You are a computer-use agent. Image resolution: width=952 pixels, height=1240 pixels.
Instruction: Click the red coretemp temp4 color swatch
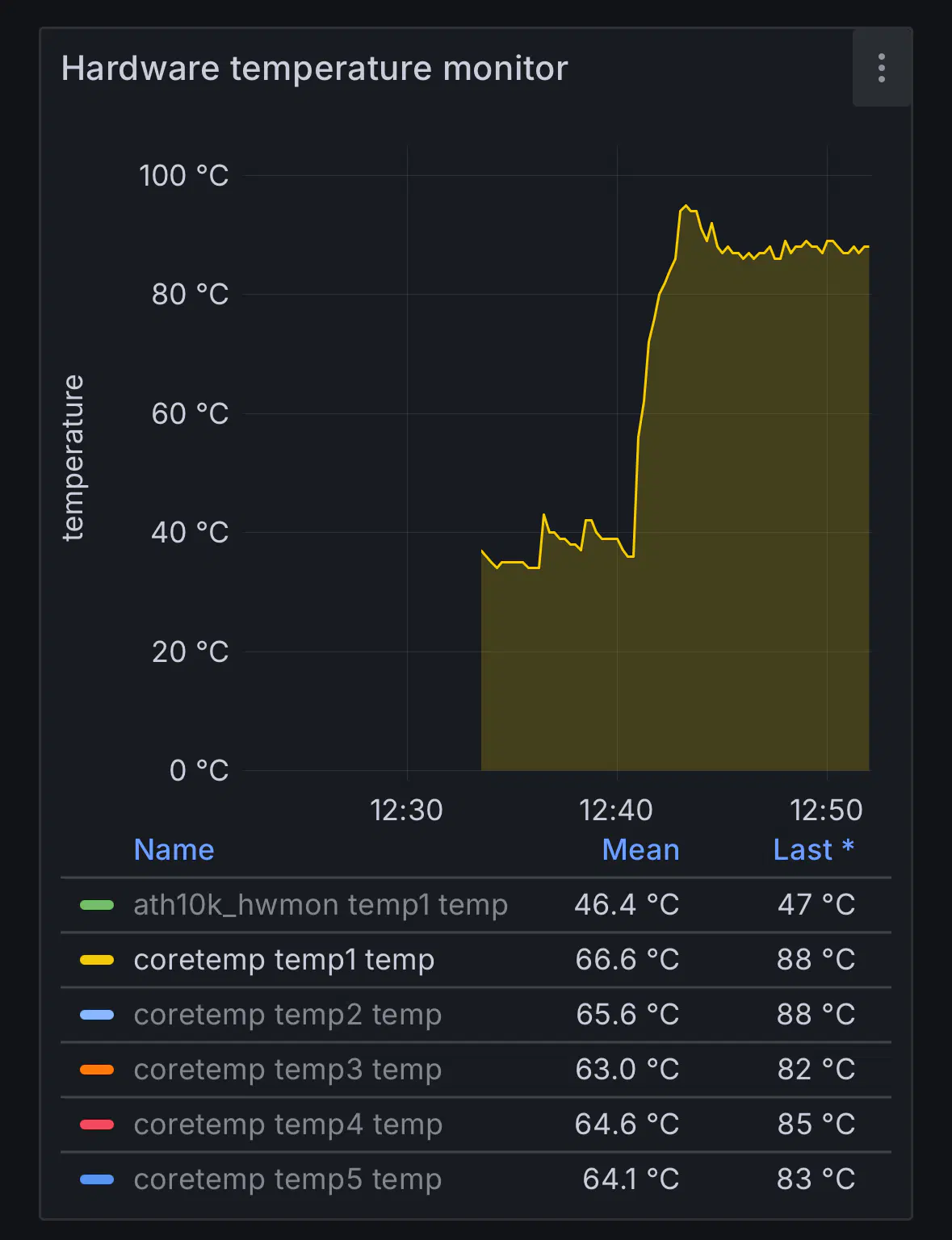97,1125
